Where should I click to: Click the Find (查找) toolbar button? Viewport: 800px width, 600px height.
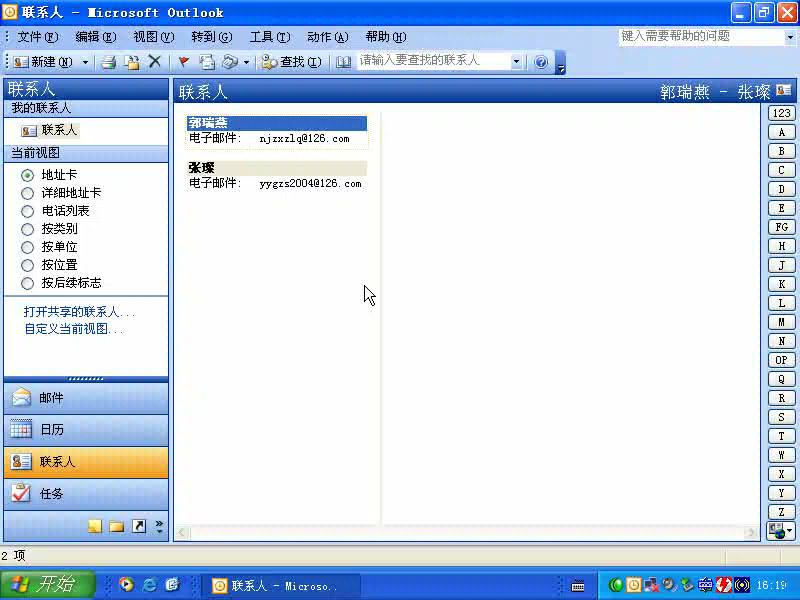click(291, 62)
